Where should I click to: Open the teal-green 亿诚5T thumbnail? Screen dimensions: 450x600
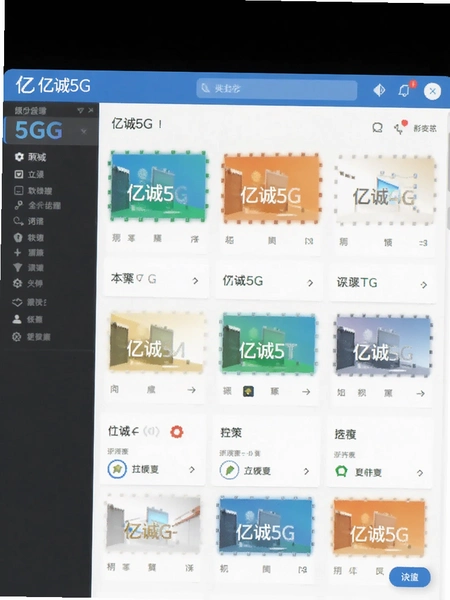coord(269,344)
